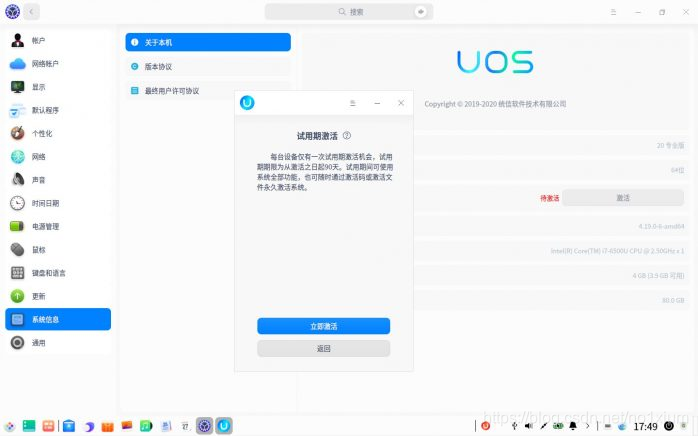This screenshot has height=436, width=698.
Task: Click the orange grid icon in the dock
Action: (48, 426)
